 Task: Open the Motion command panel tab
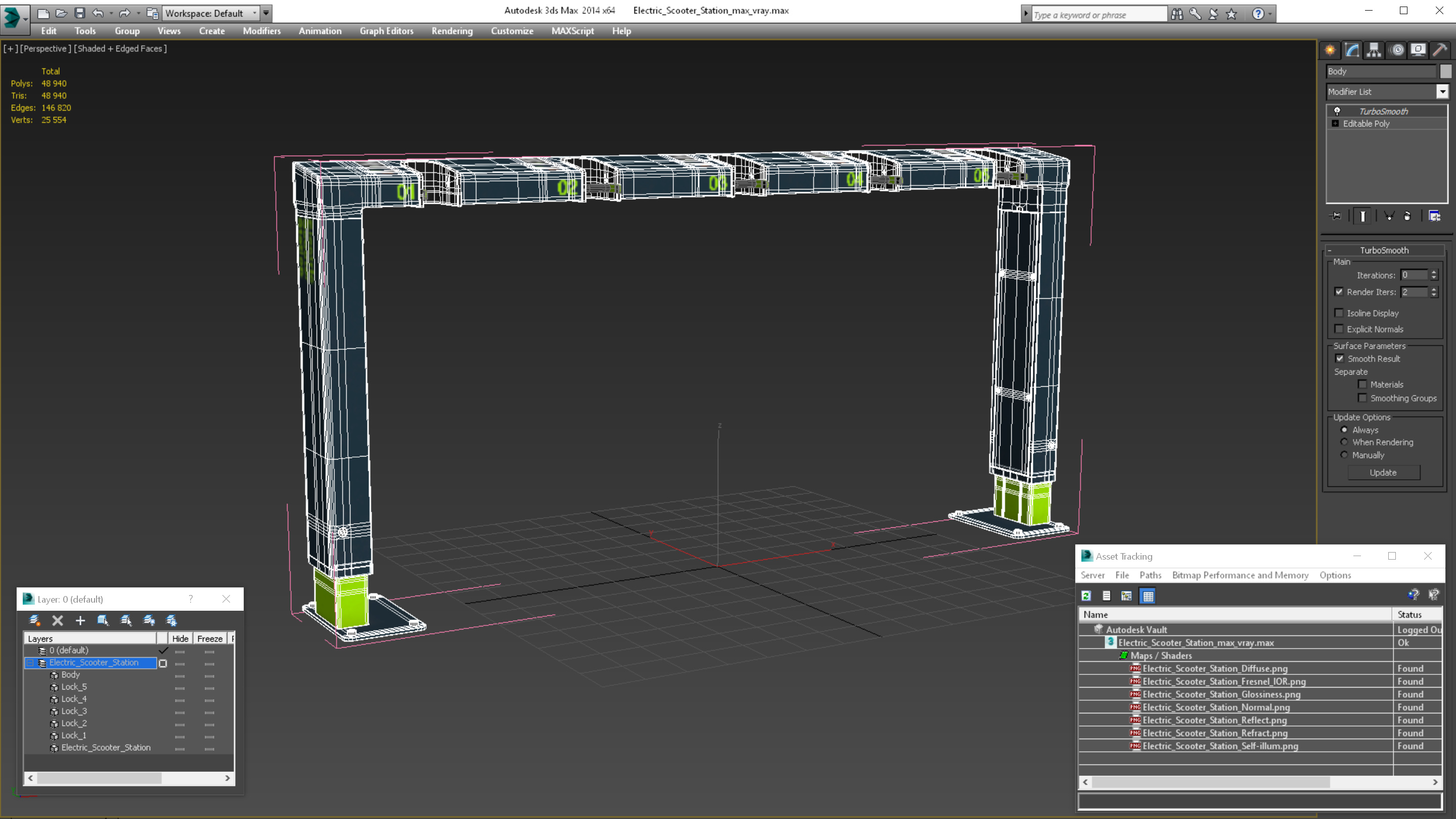(1397, 50)
